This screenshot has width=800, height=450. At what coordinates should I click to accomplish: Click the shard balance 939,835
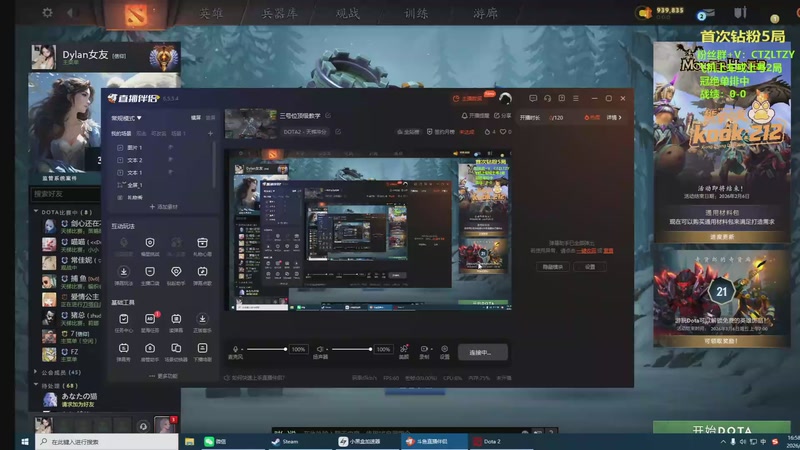tap(669, 10)
